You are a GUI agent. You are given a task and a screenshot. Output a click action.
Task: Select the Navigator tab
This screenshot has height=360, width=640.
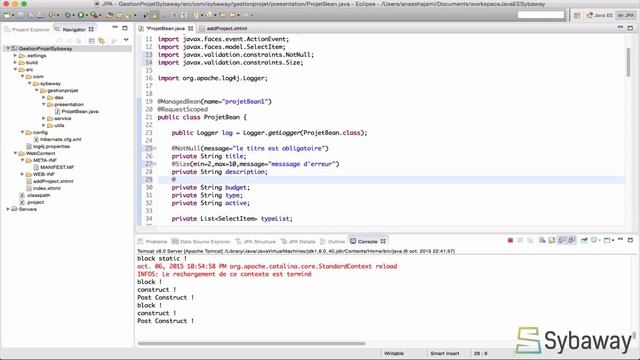[74, 29]
